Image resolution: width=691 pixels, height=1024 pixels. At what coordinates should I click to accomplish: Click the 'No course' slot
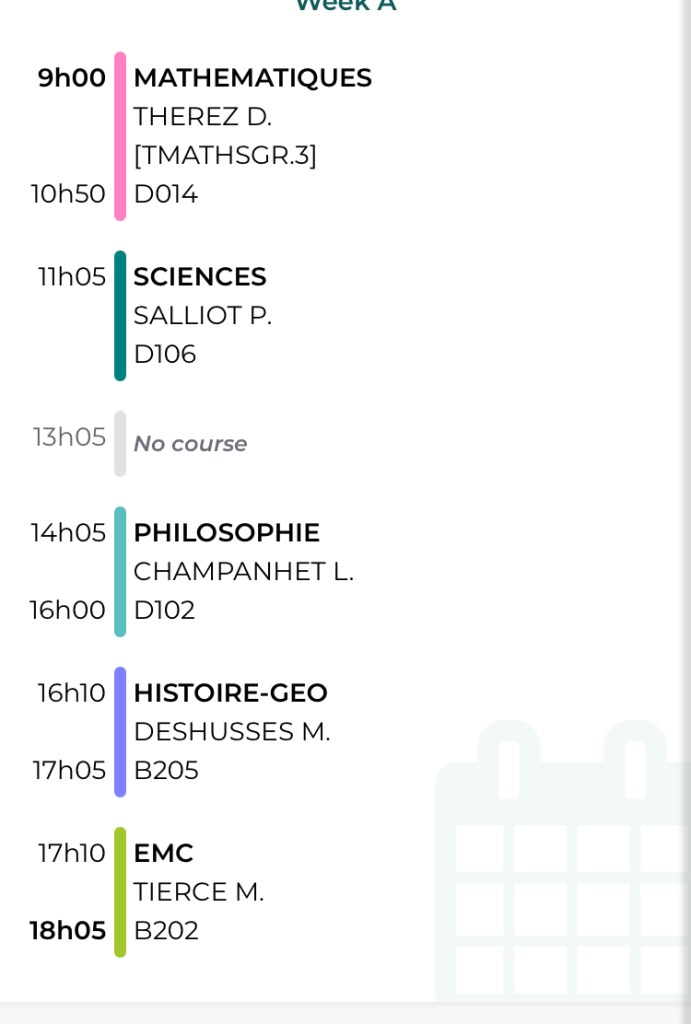click(190, 444)
